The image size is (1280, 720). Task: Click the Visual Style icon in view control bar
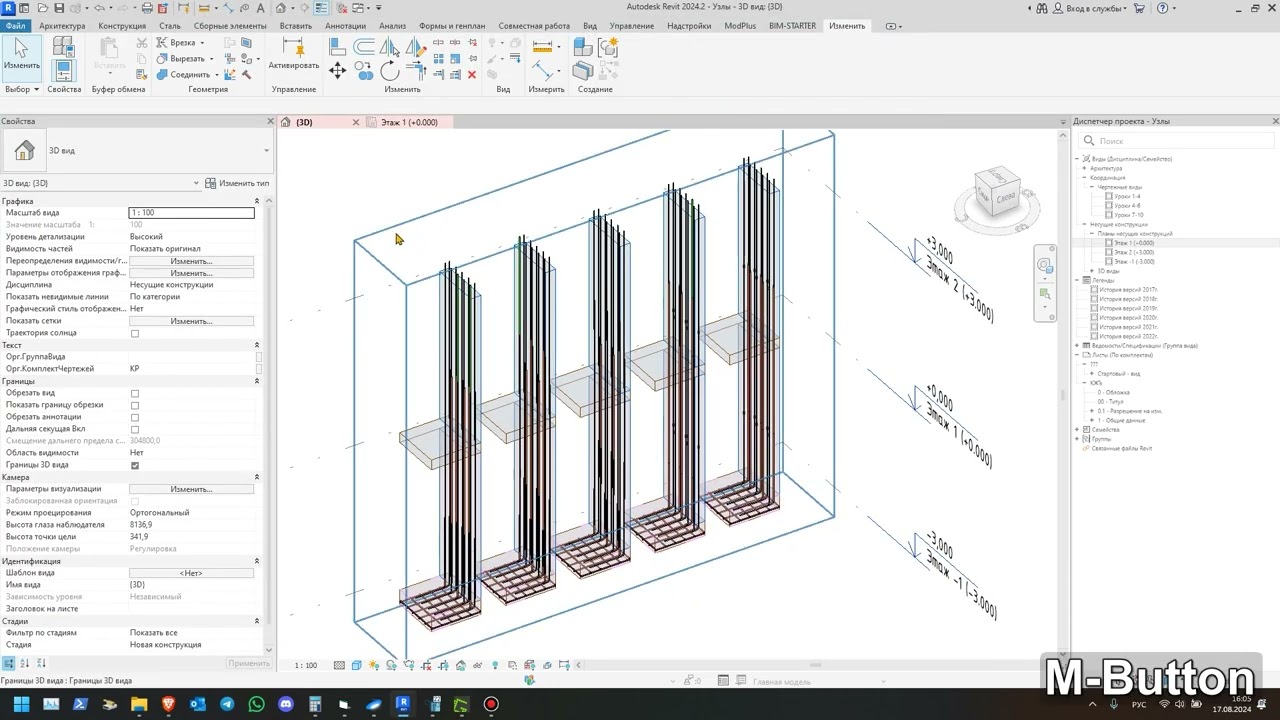click(x=357, y=665)
